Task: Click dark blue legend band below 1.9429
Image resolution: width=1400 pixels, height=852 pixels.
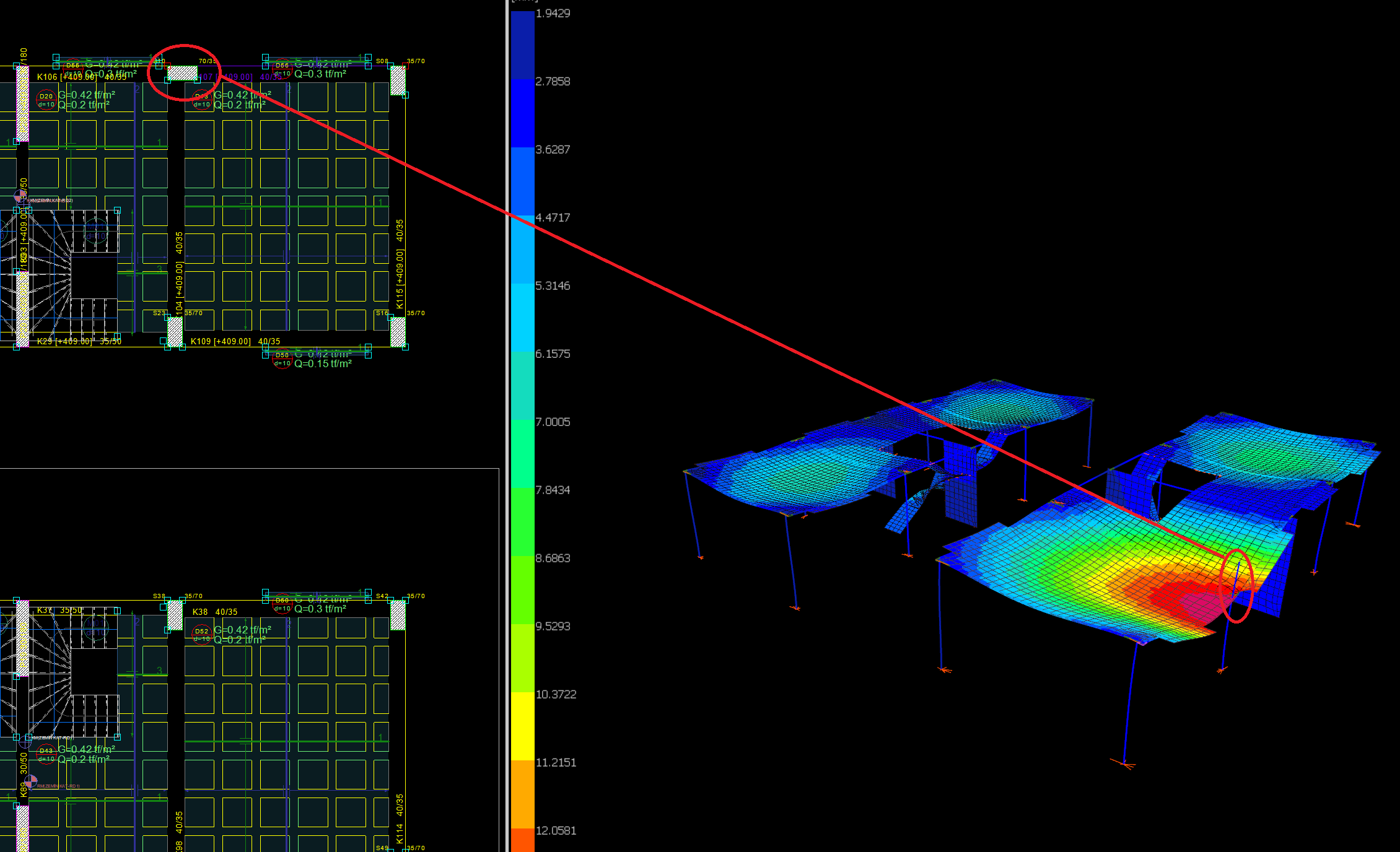Action: click(x=522, y=45)
